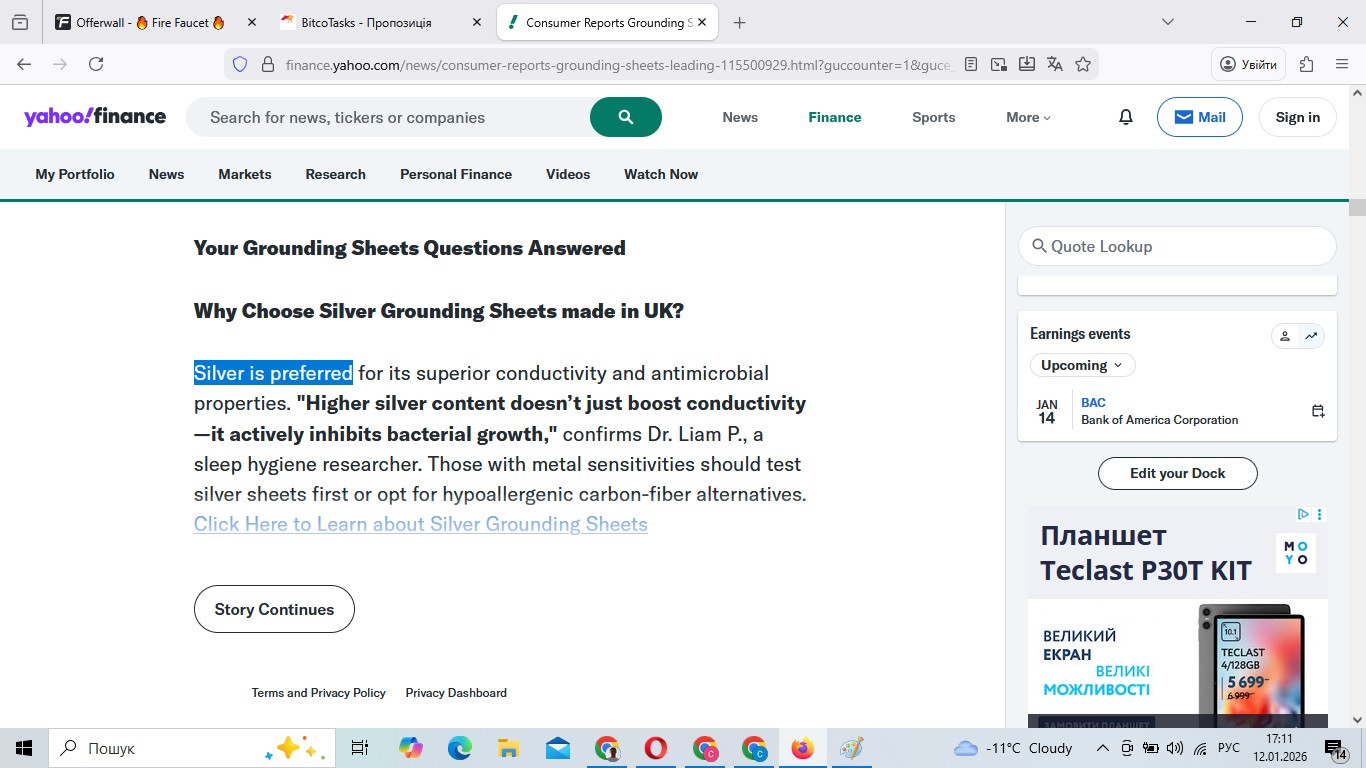
Task: Open the tracking protection shield icon
Action: (239, 64)
